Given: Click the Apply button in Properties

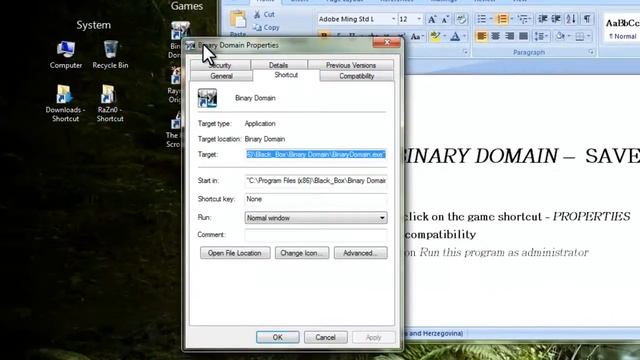Looking at the screenshot, I should 373,337.
